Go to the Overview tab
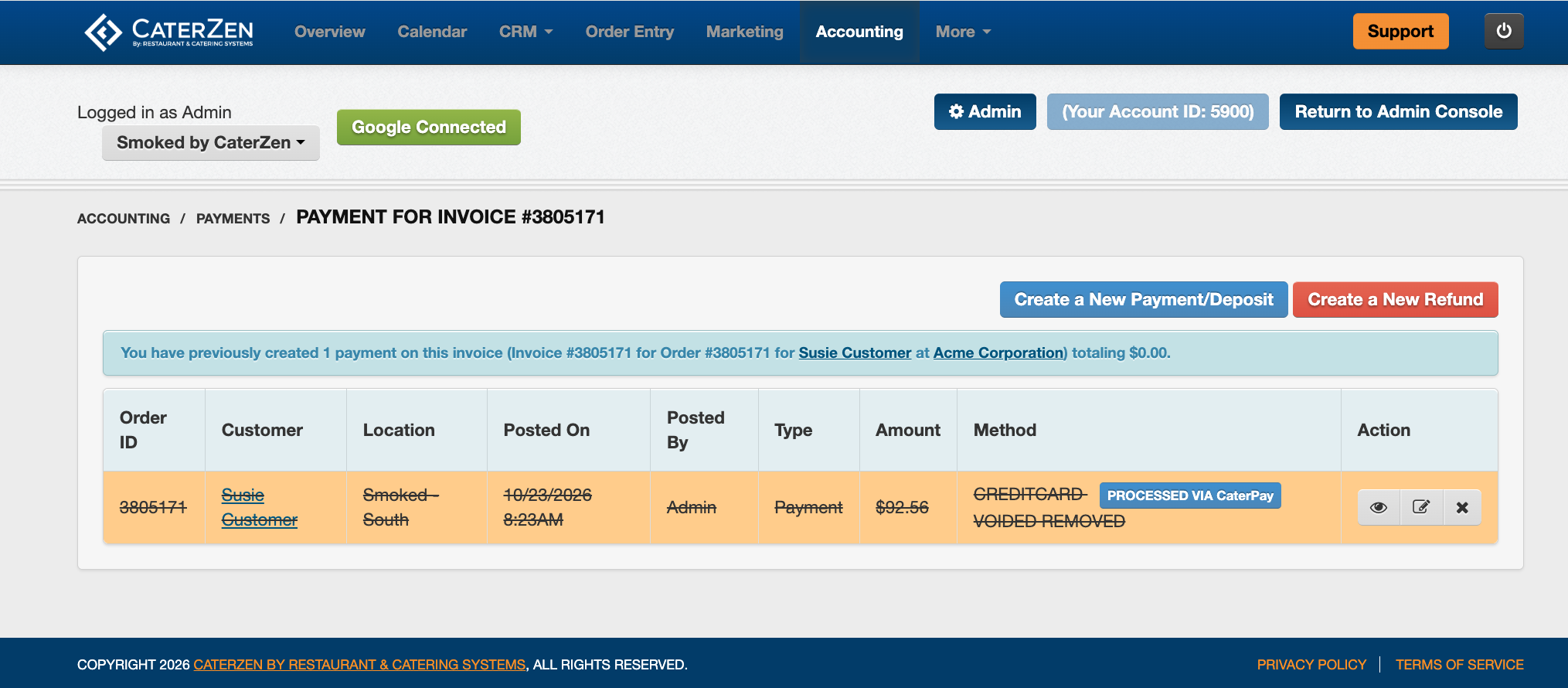Viewport: 1568px width, 688px height. 329,32
